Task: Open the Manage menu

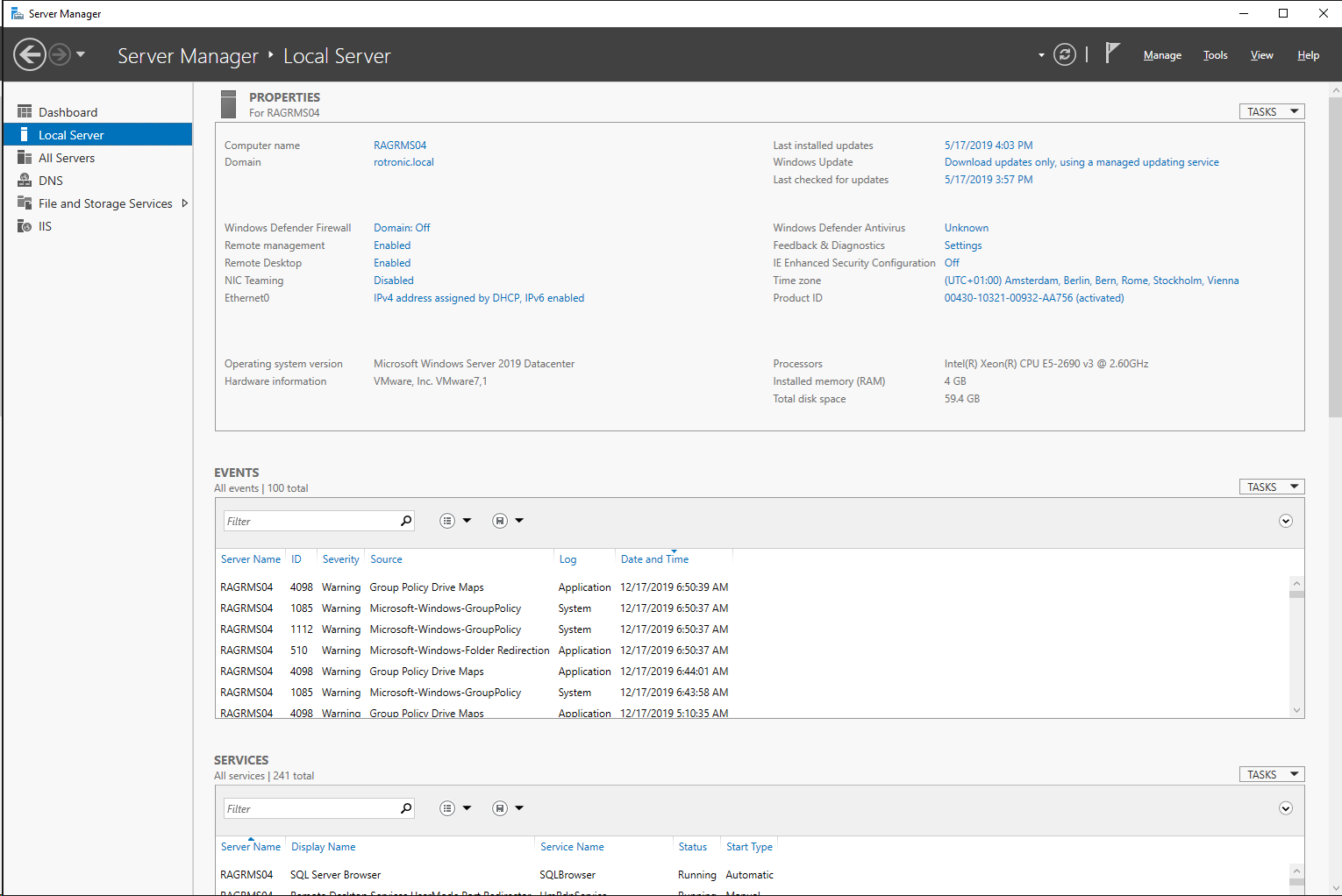Action: click(x=1162, y=55)
